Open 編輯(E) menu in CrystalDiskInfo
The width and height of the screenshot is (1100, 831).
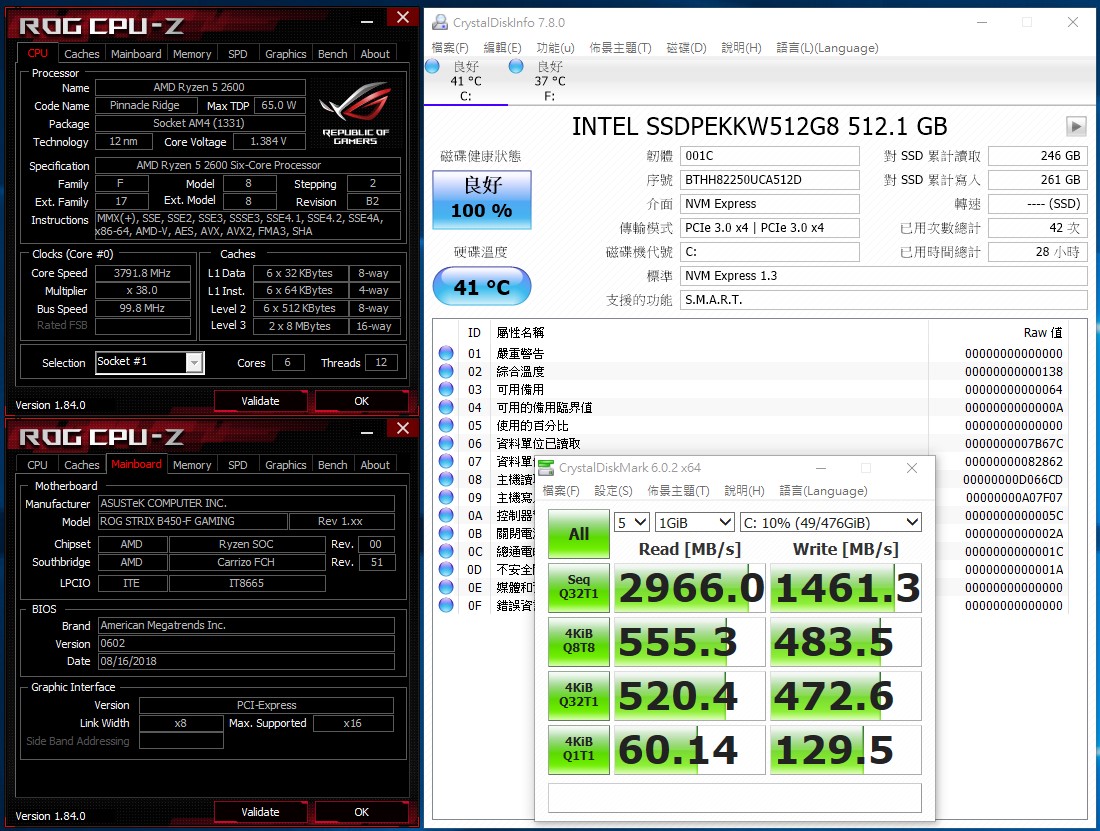pyautogui.click(x=502, y=48)
